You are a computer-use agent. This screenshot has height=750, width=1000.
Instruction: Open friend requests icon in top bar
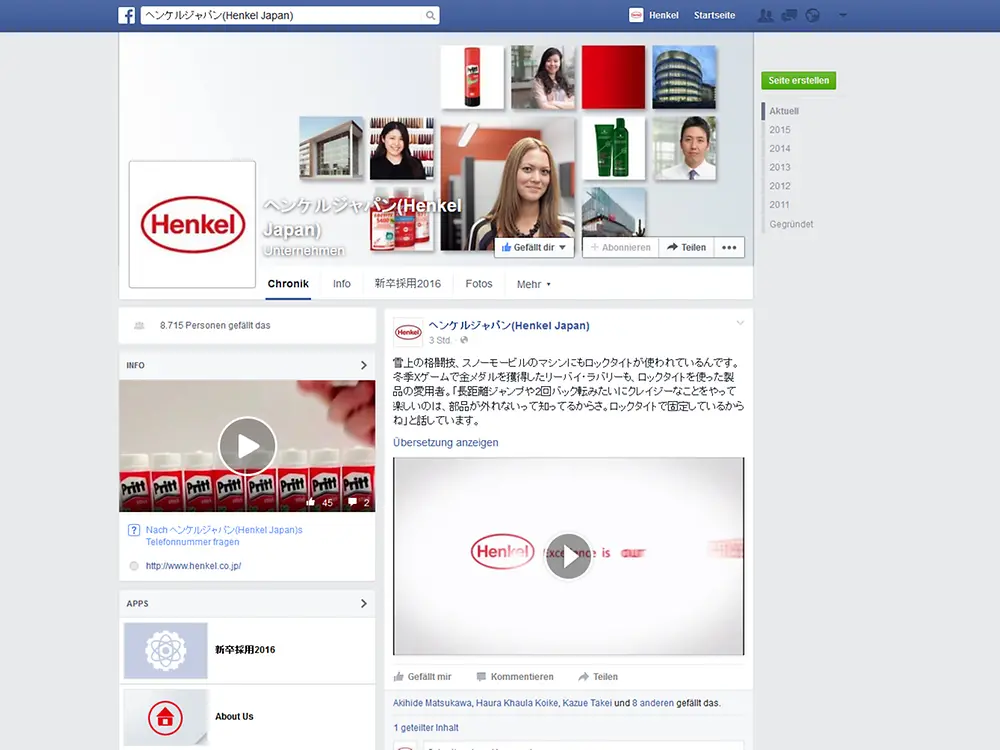click(765, 15)
